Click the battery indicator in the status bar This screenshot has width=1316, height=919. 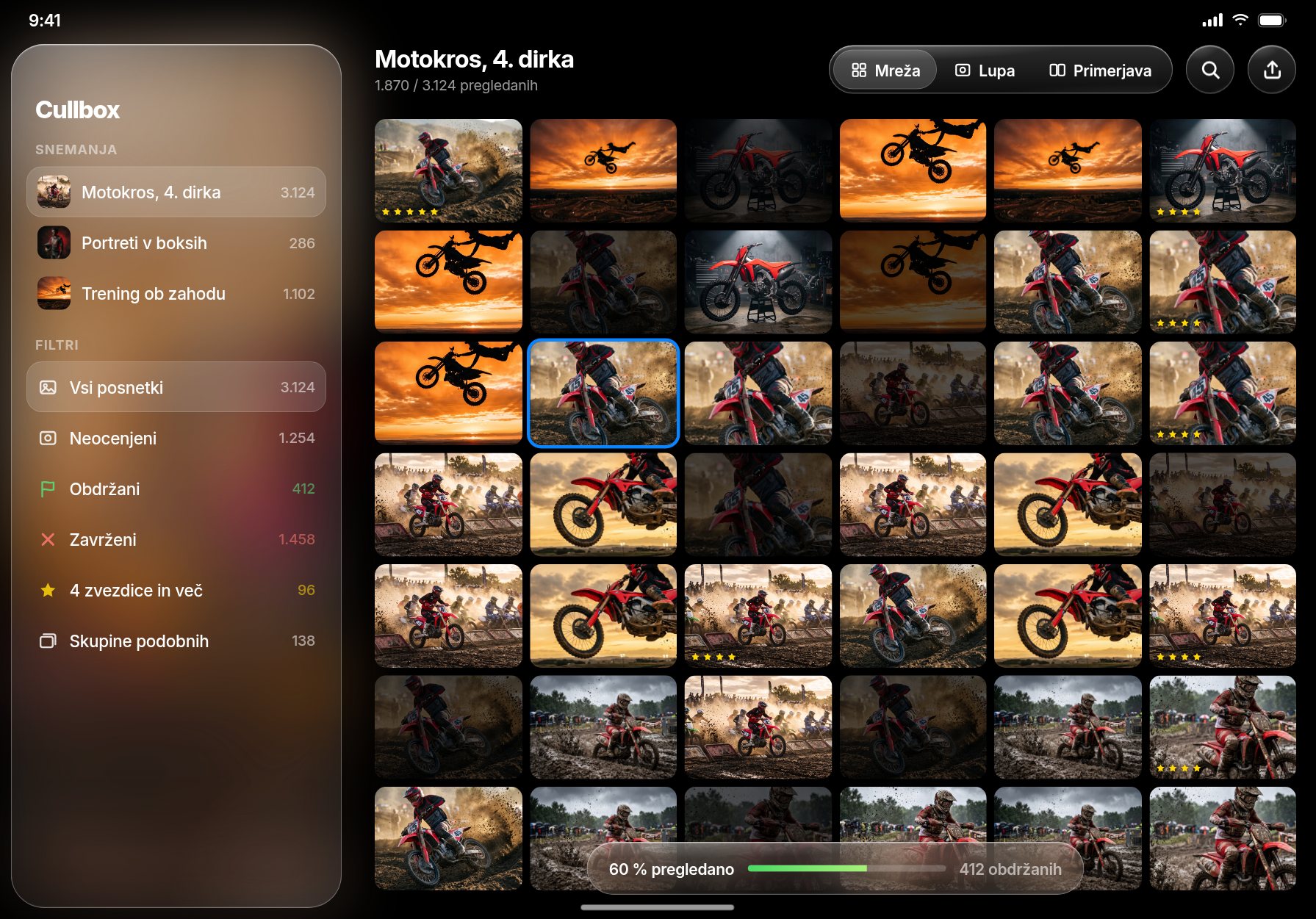tap(1272, 20)
